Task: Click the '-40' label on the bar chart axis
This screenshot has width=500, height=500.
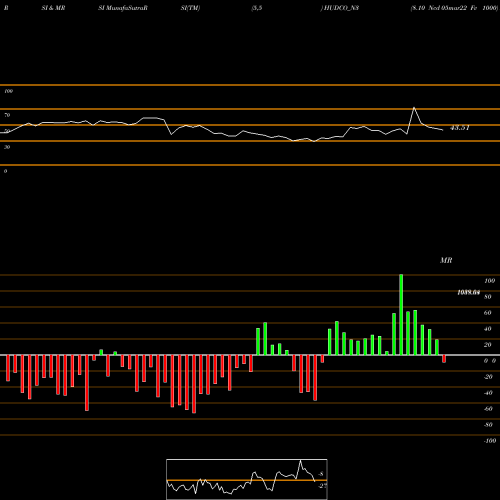Action: (488, 393)
